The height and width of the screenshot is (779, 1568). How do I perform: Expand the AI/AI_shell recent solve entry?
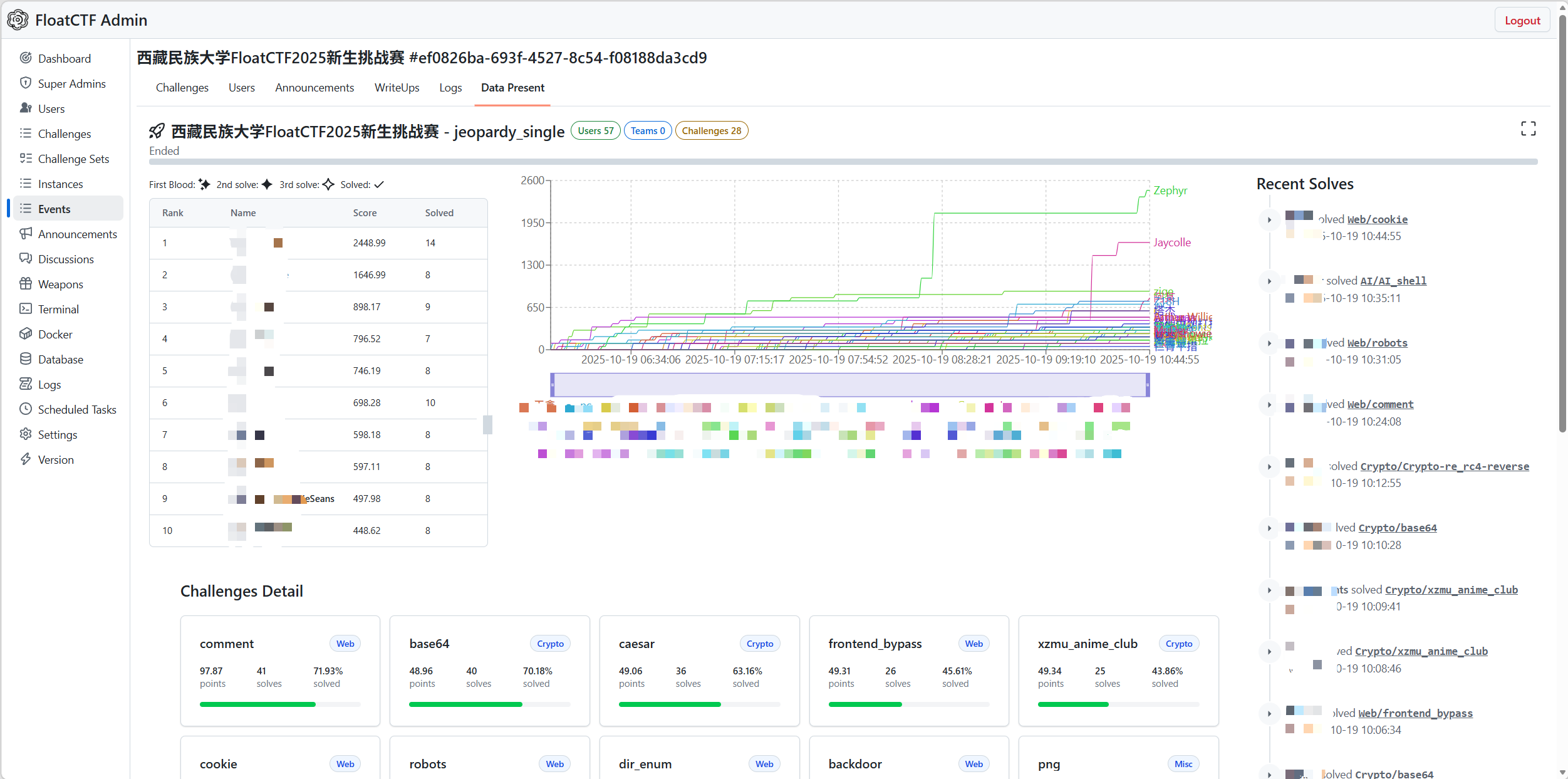1269,281
